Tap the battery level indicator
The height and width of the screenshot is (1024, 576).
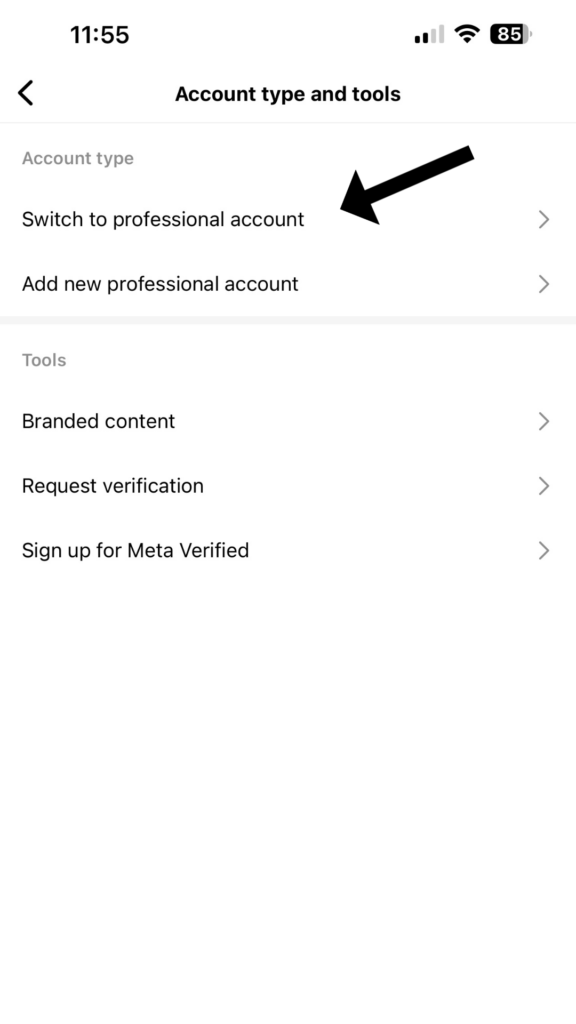tap(511, 33)
